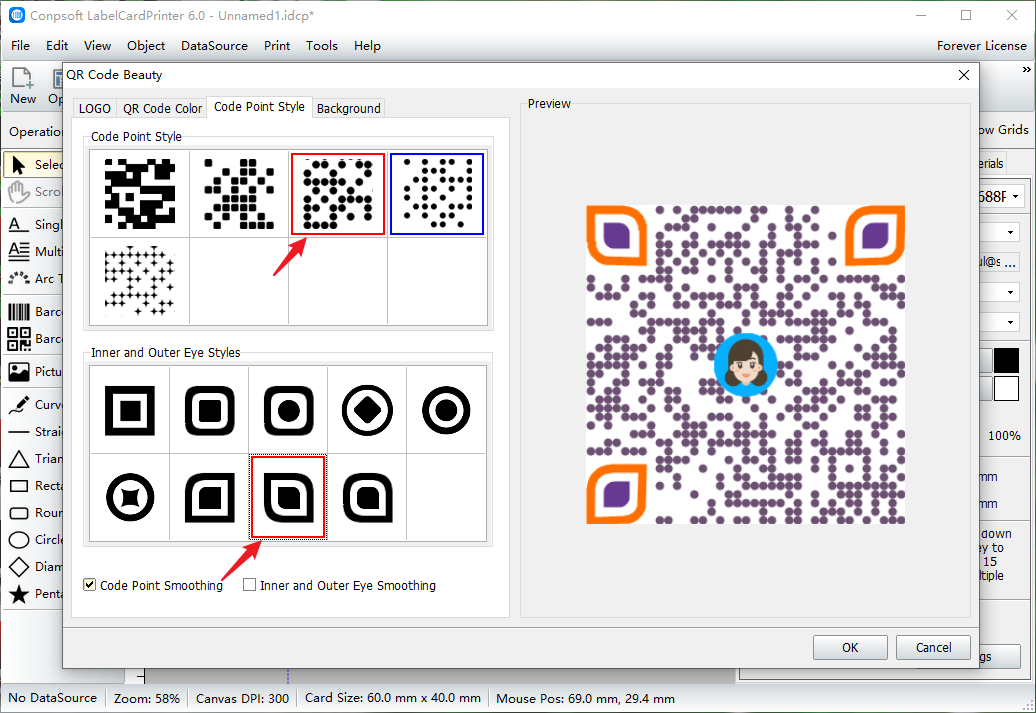The image size is (1036, 713).
Task: Confirm with the OK button
Action: point(850,648)
